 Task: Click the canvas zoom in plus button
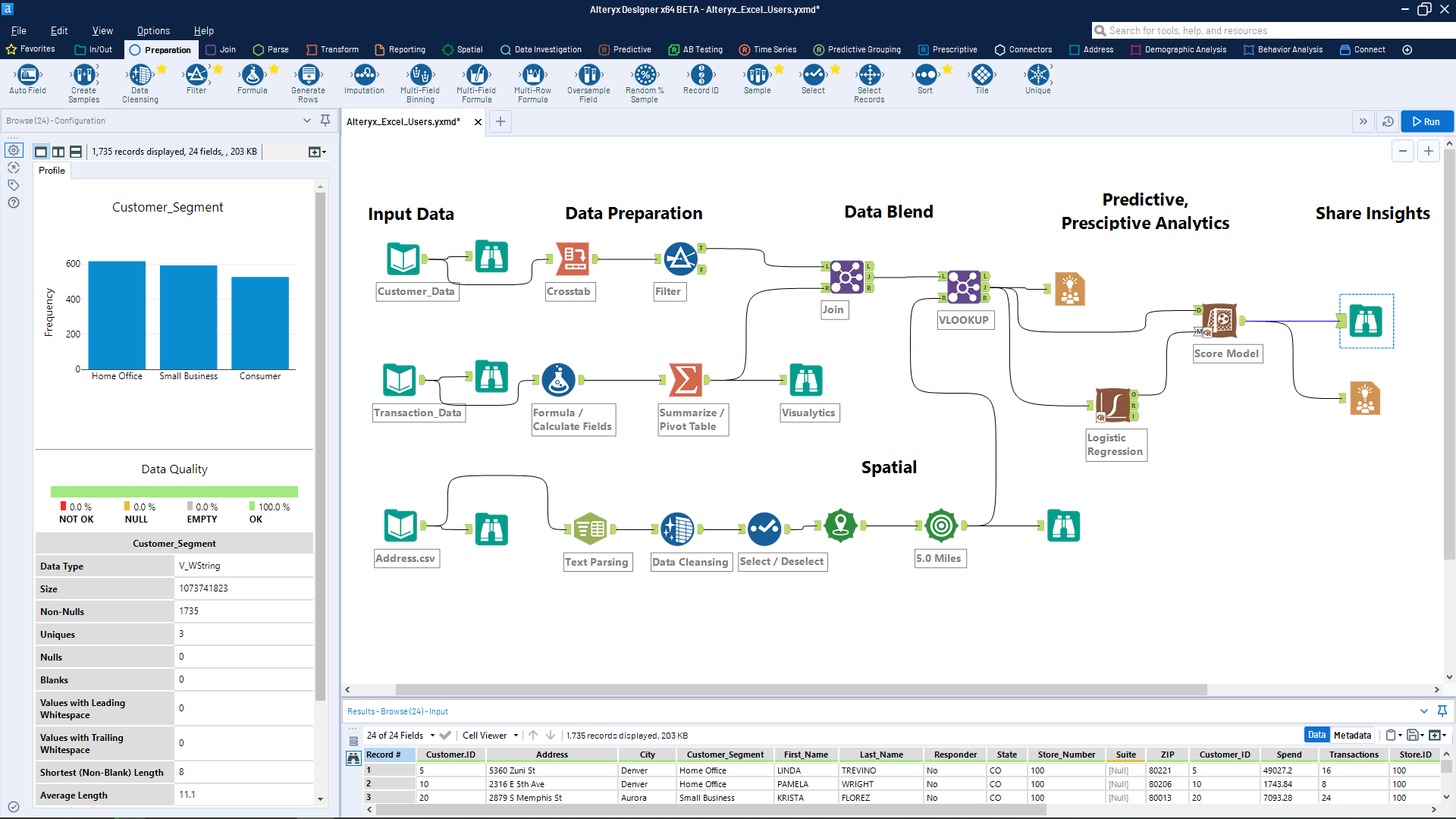[1429, 151]
